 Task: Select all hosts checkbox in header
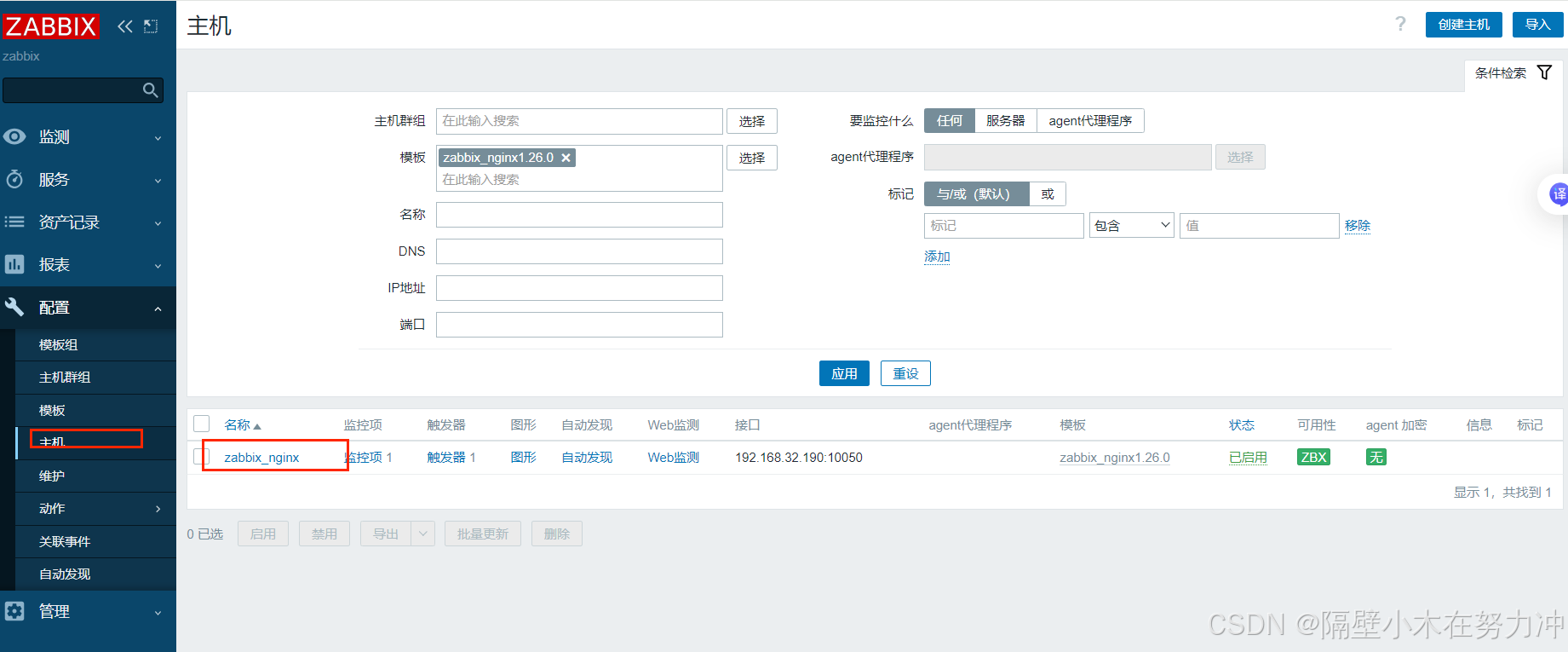(202, 424)
